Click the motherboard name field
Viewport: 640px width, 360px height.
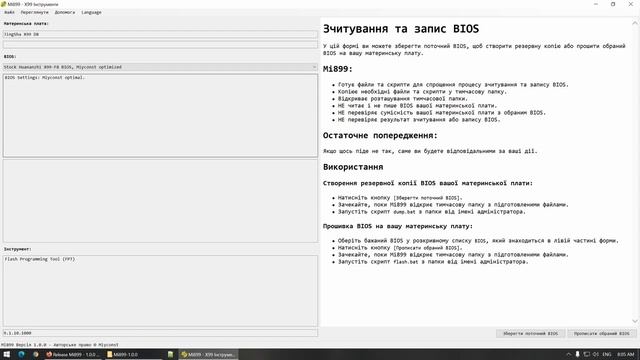coord(160,34)
